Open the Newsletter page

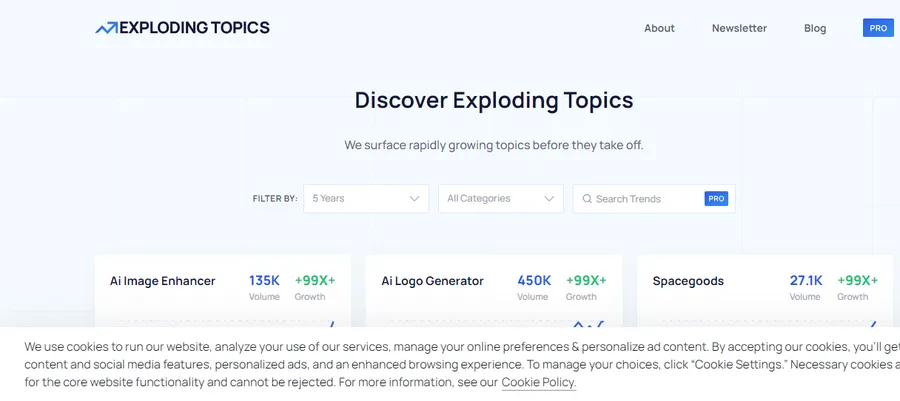pyautogui.click(x=739, y=28)
